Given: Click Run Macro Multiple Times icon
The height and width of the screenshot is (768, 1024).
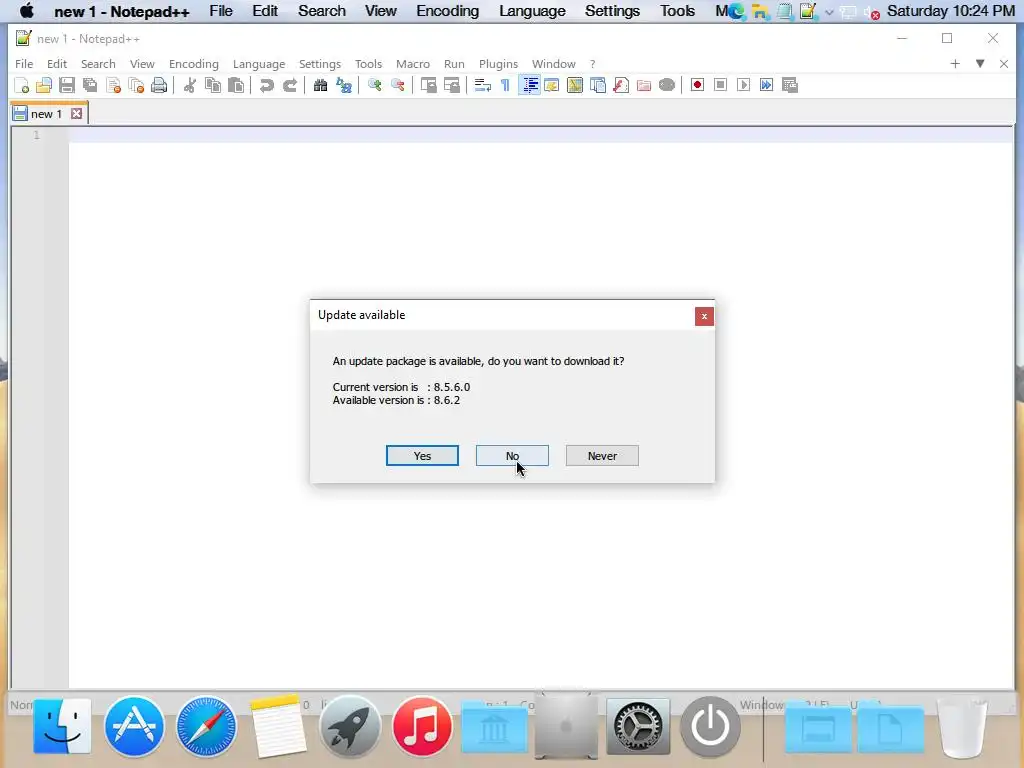Looking at the screenshot, I should (x=767, y=85).
